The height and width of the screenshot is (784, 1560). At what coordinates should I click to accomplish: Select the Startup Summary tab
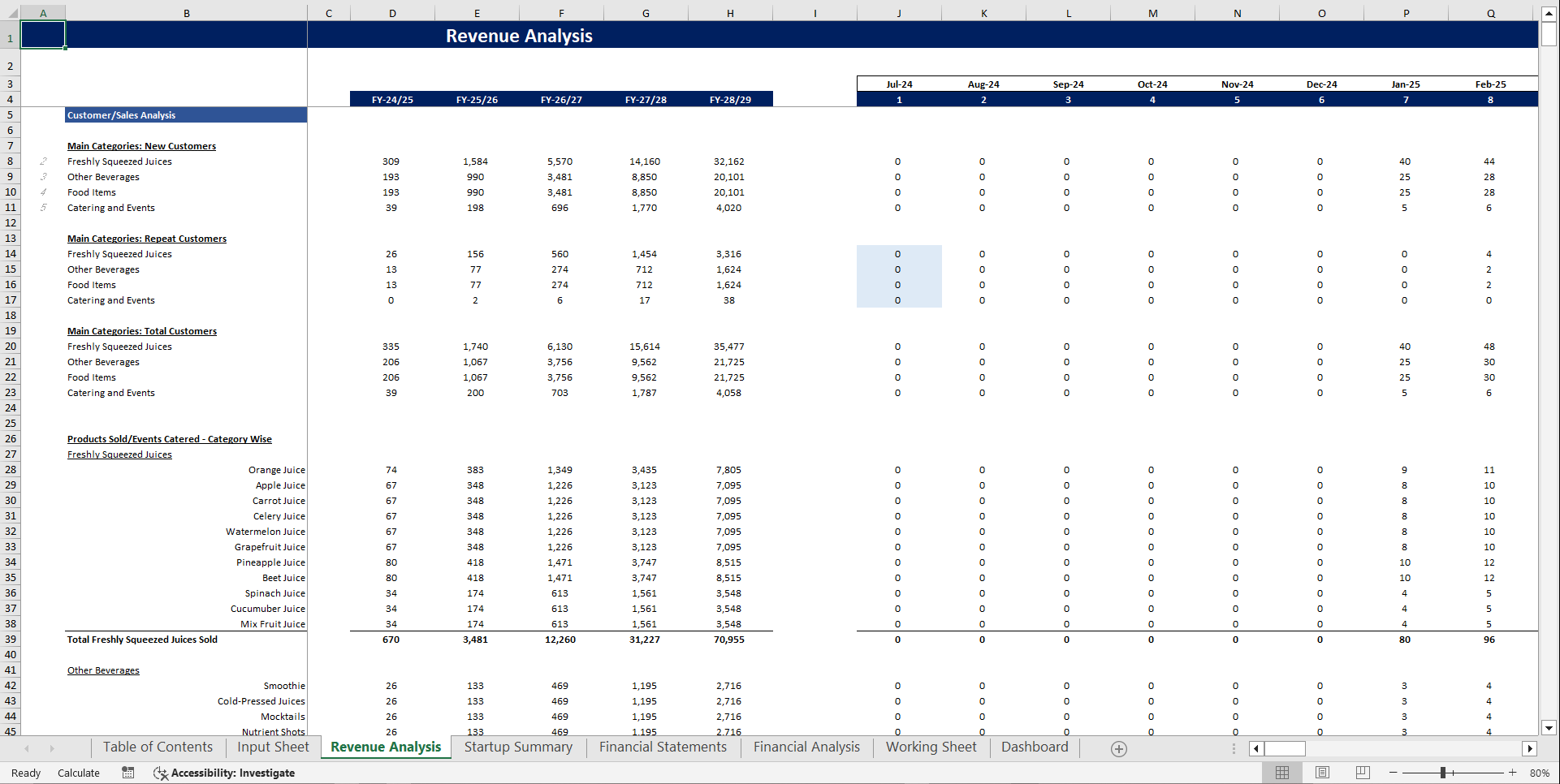517,747
